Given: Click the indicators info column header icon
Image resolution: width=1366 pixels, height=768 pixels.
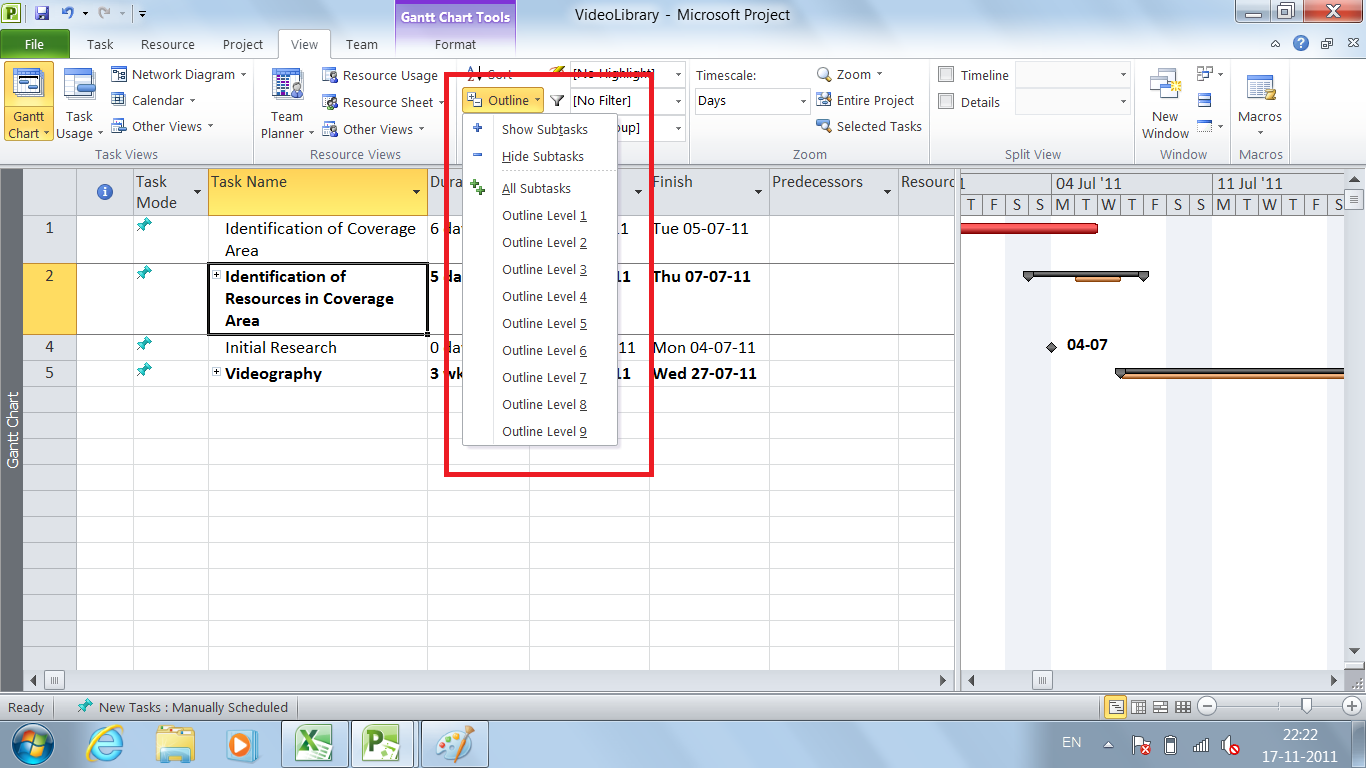Looking at the screenshot, I should pyautogui.click(x=105, y=192).
